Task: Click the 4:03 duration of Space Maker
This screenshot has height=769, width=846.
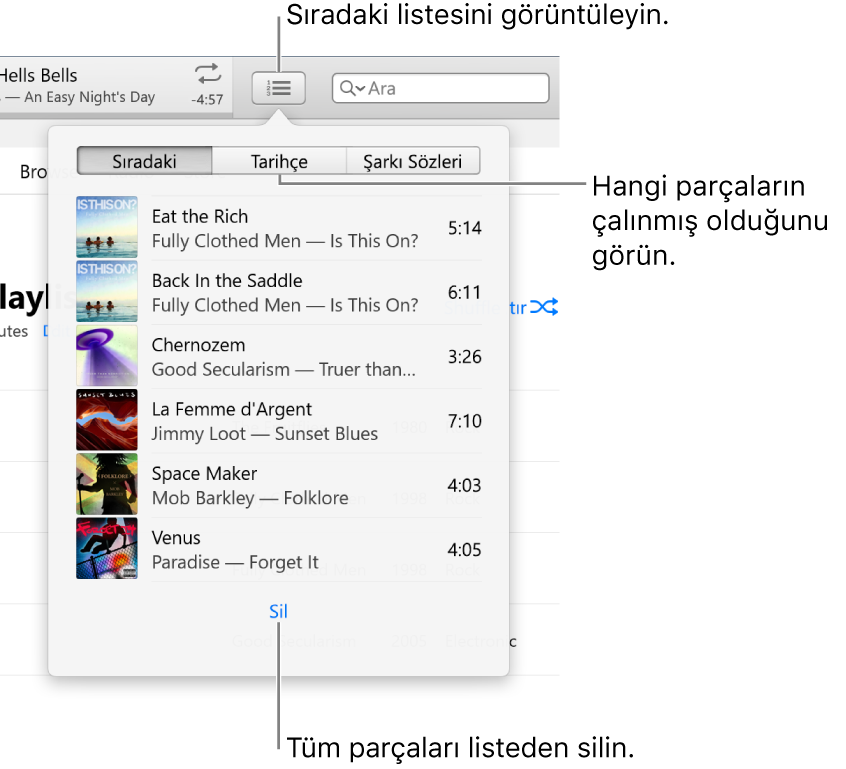Action: click(465, 485)
